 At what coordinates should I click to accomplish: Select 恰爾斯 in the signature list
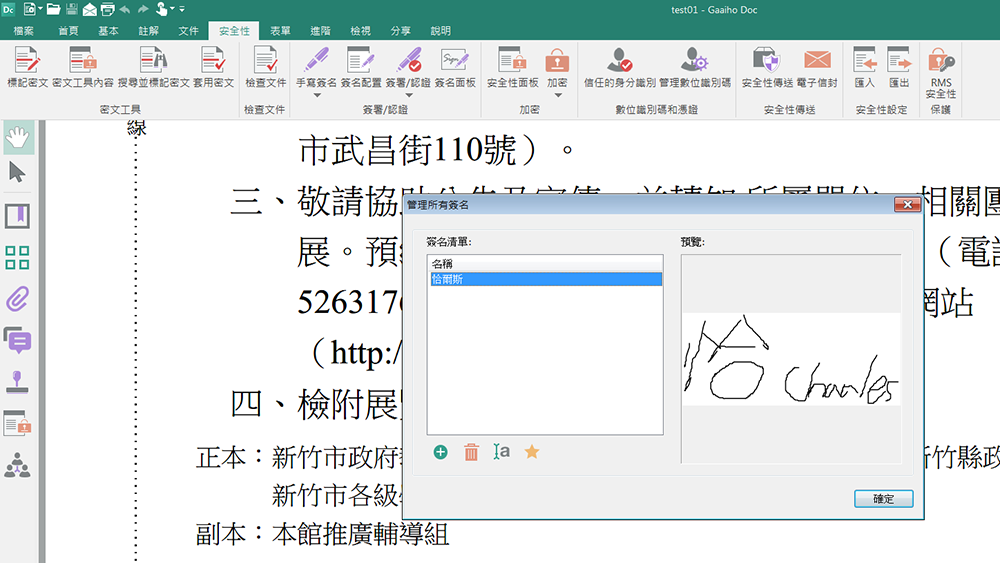[x=544, y=280]
